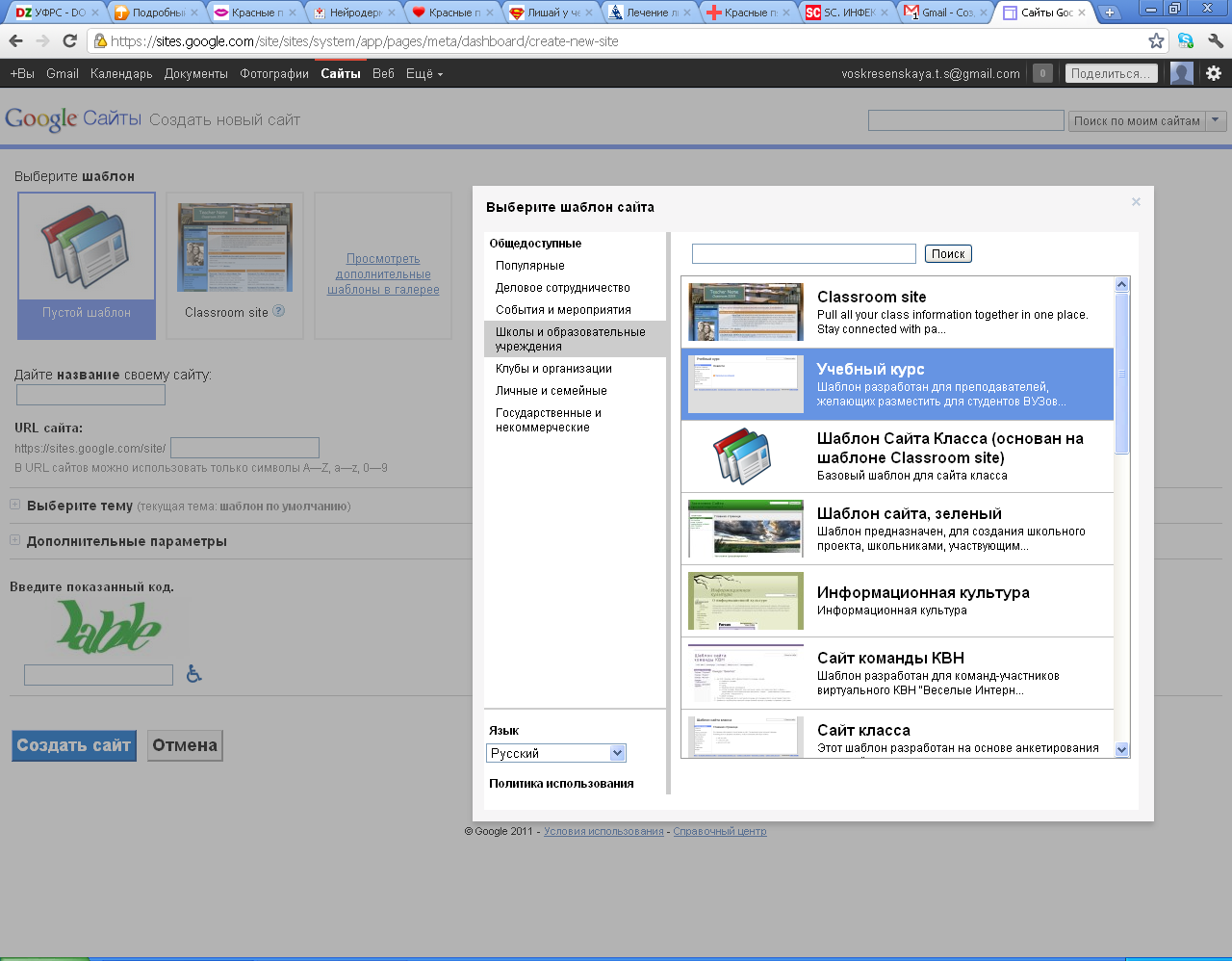Open Фотографии in Google bar
The width and height of the screenshot is (1232, 961).
click(x=274, y=73)
